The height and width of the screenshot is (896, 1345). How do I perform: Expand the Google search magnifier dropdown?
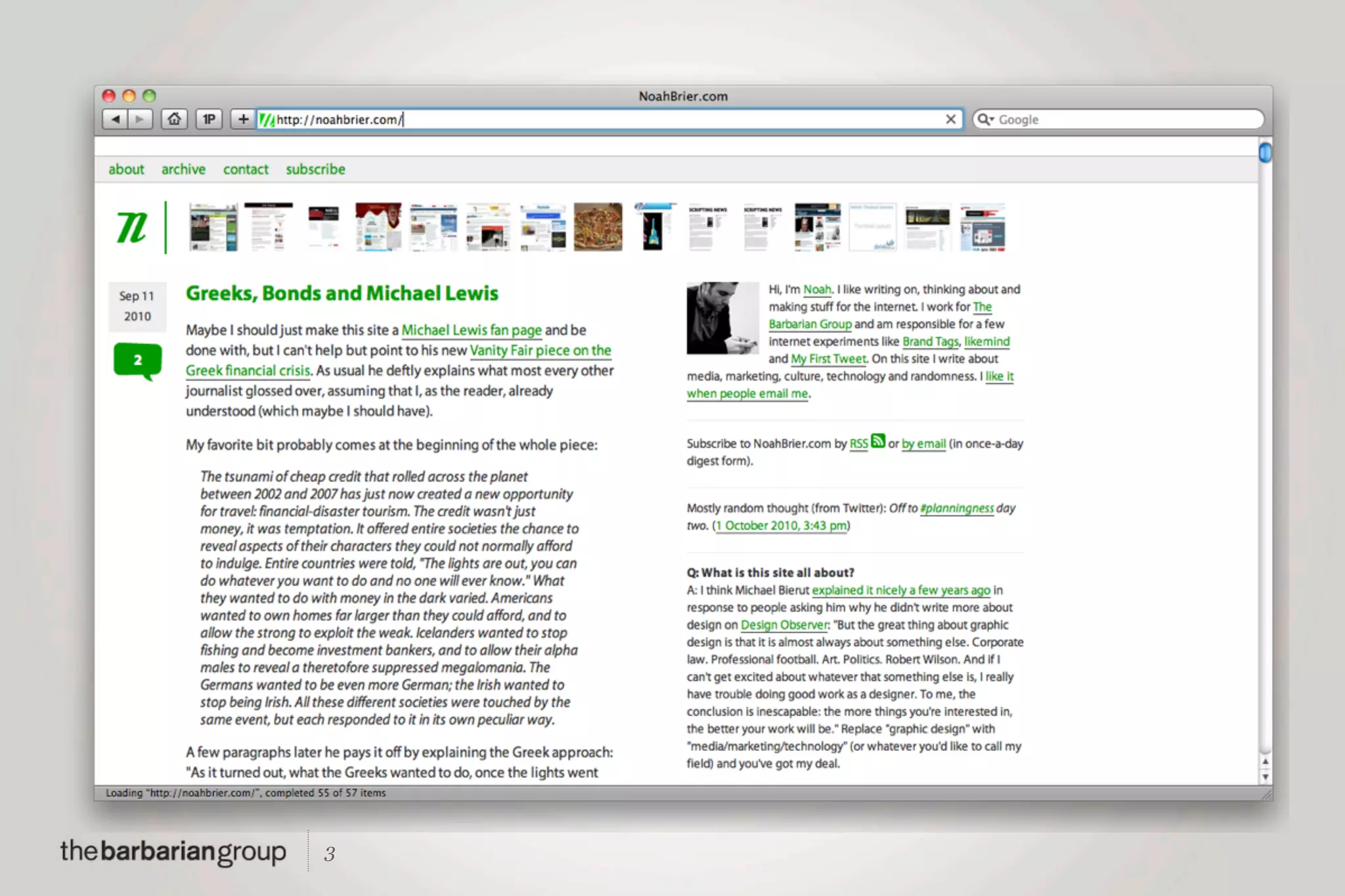click(985, 119)
